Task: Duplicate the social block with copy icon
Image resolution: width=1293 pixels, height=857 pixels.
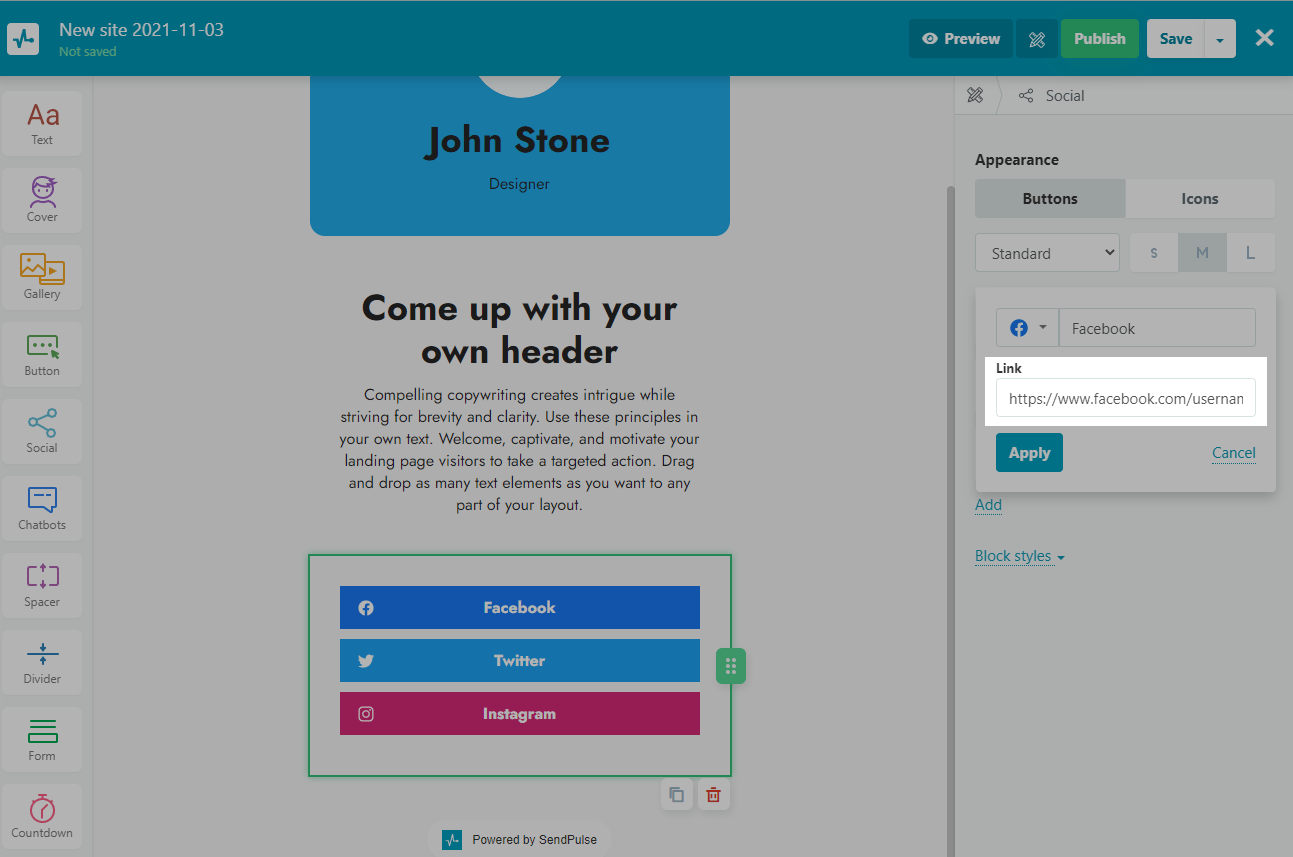Action: [677, 795]
